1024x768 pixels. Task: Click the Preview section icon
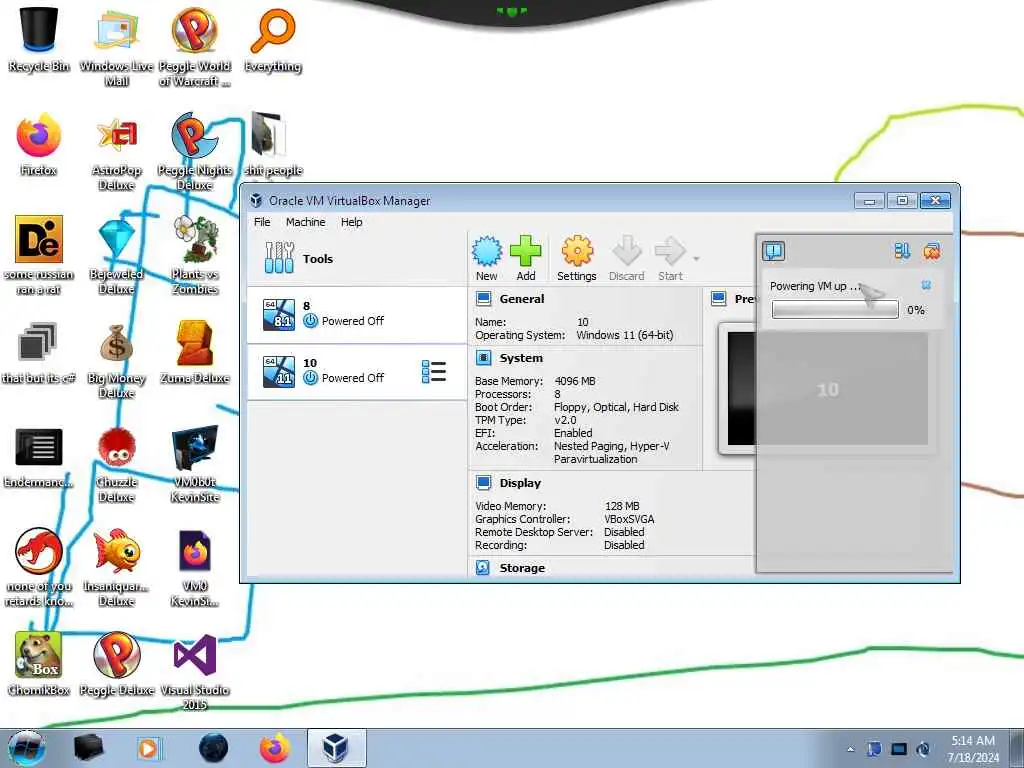pos(718,299)
